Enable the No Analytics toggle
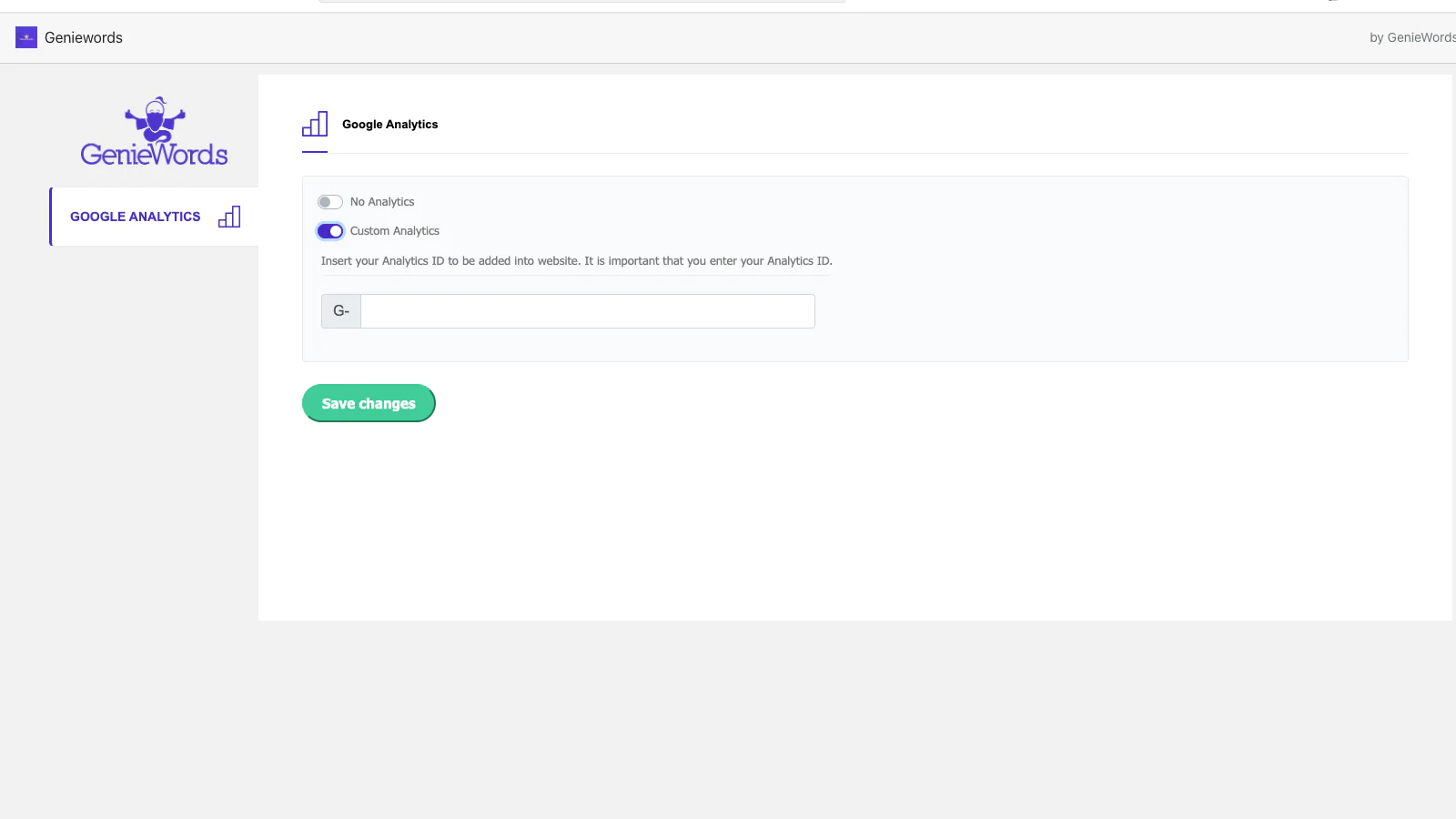This screenshot has width=1456, height=819. (330, 202)
